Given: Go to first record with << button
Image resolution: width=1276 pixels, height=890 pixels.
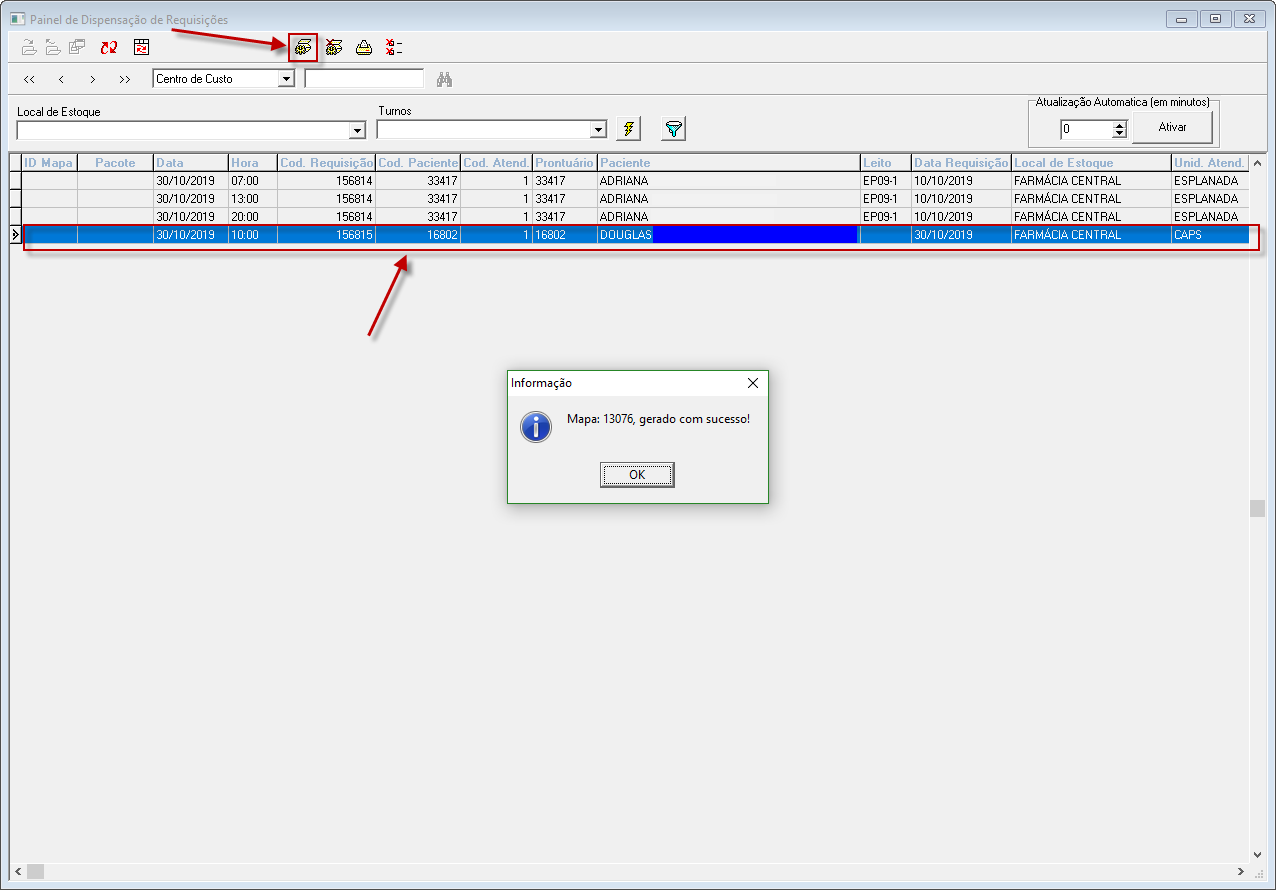Looking at the screenshot, I should point(29,79).
